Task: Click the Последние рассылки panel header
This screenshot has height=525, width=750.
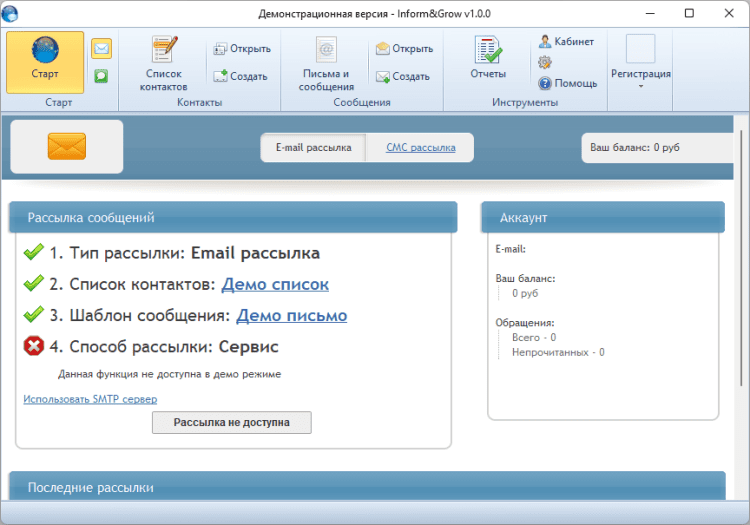Action: (367, 487)
